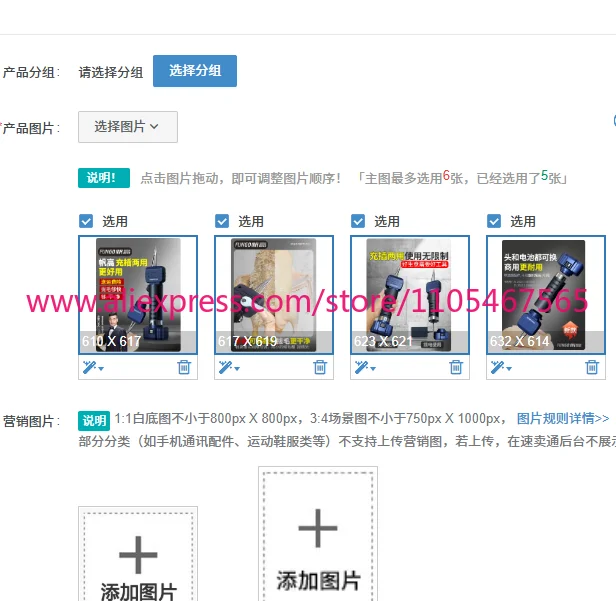Add a 3:4 marketing image in the tall box

(x=318, y=533)
